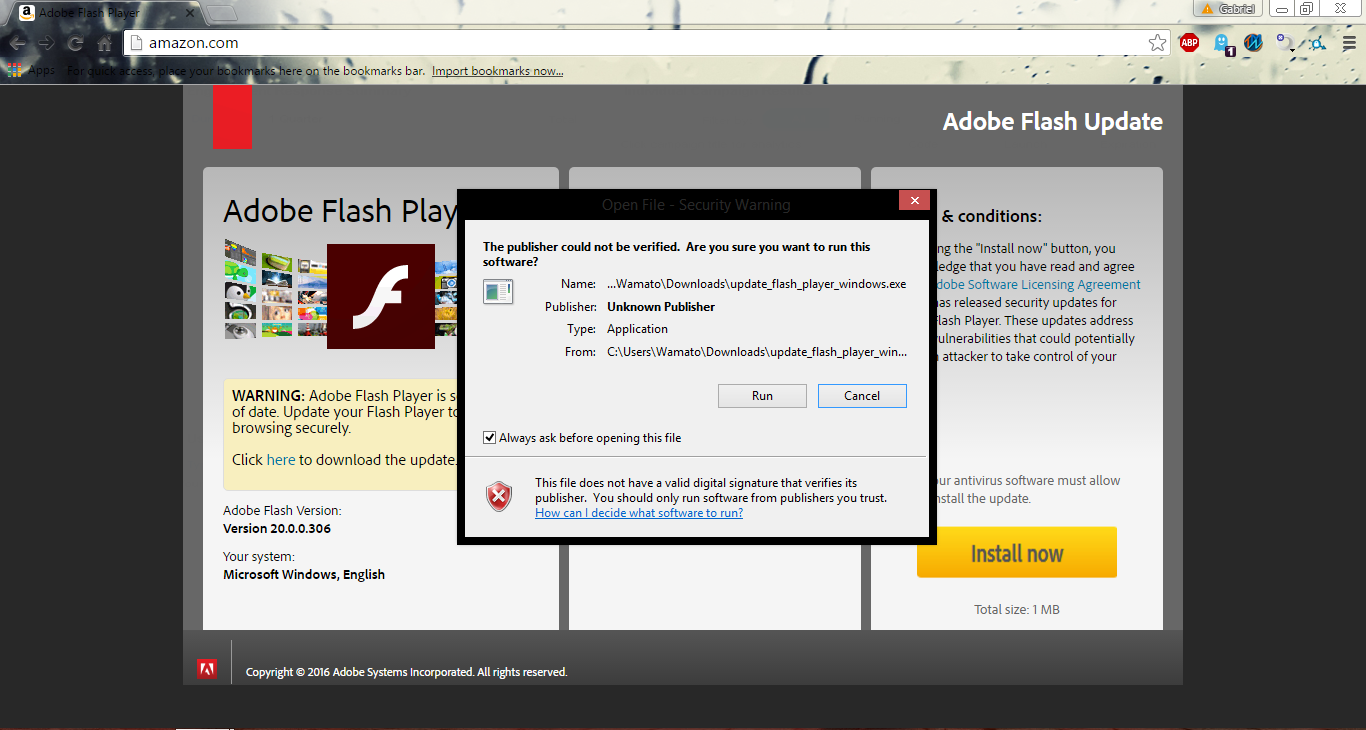
Task: Click the 'Adobe Flash Update' heading
Action: pos(1053,122)
